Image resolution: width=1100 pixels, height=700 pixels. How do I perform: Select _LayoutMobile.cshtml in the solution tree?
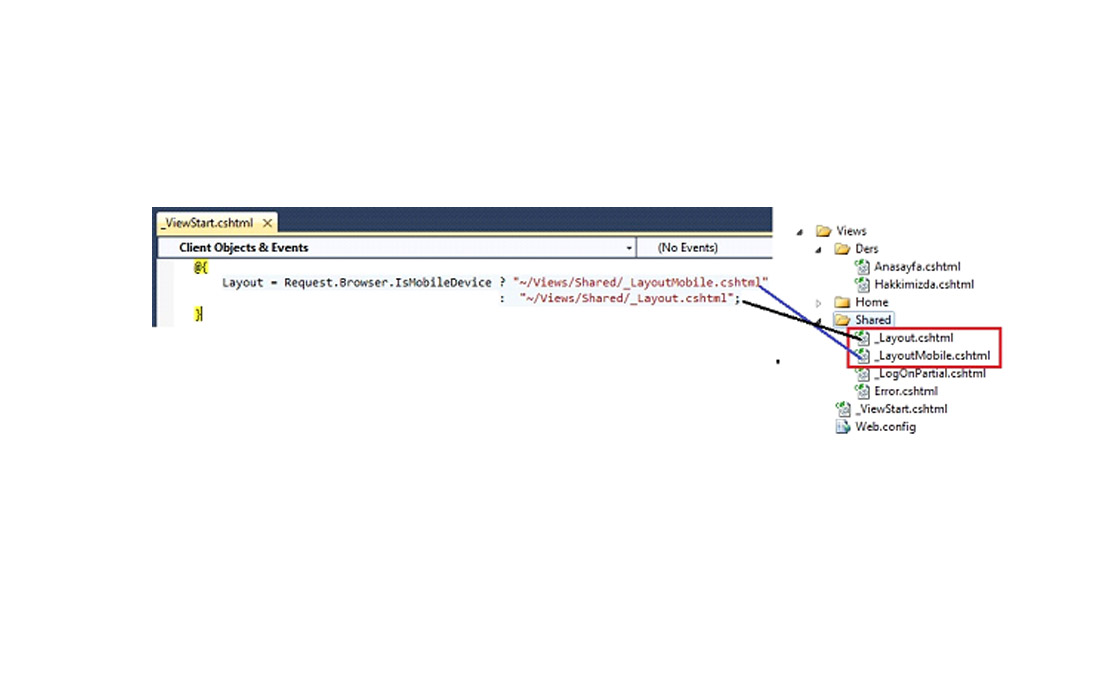(x=931, y=356)
